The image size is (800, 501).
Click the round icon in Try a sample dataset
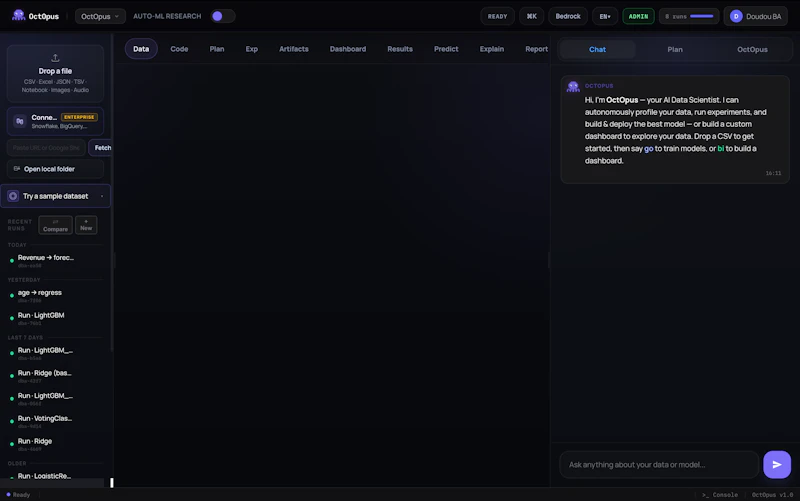(13, 196)
